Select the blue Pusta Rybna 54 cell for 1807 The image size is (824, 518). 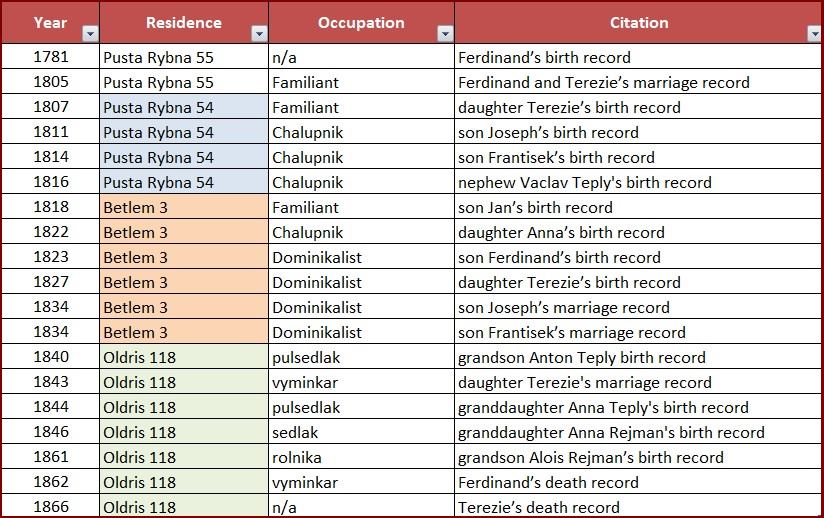click(x=158, y=107)
